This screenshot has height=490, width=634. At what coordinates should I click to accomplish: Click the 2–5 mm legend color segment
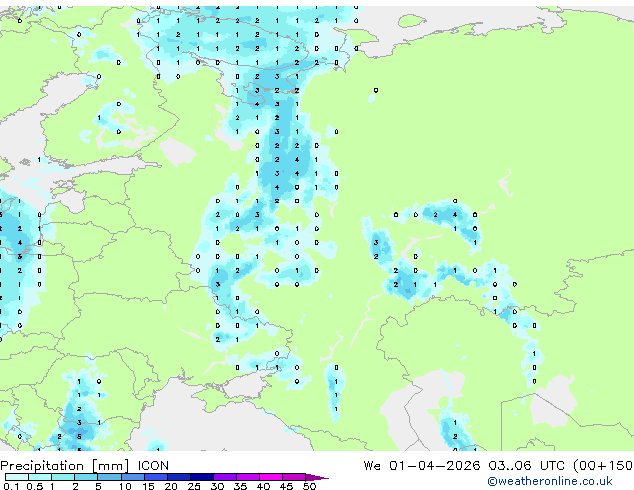click(86, 477)
